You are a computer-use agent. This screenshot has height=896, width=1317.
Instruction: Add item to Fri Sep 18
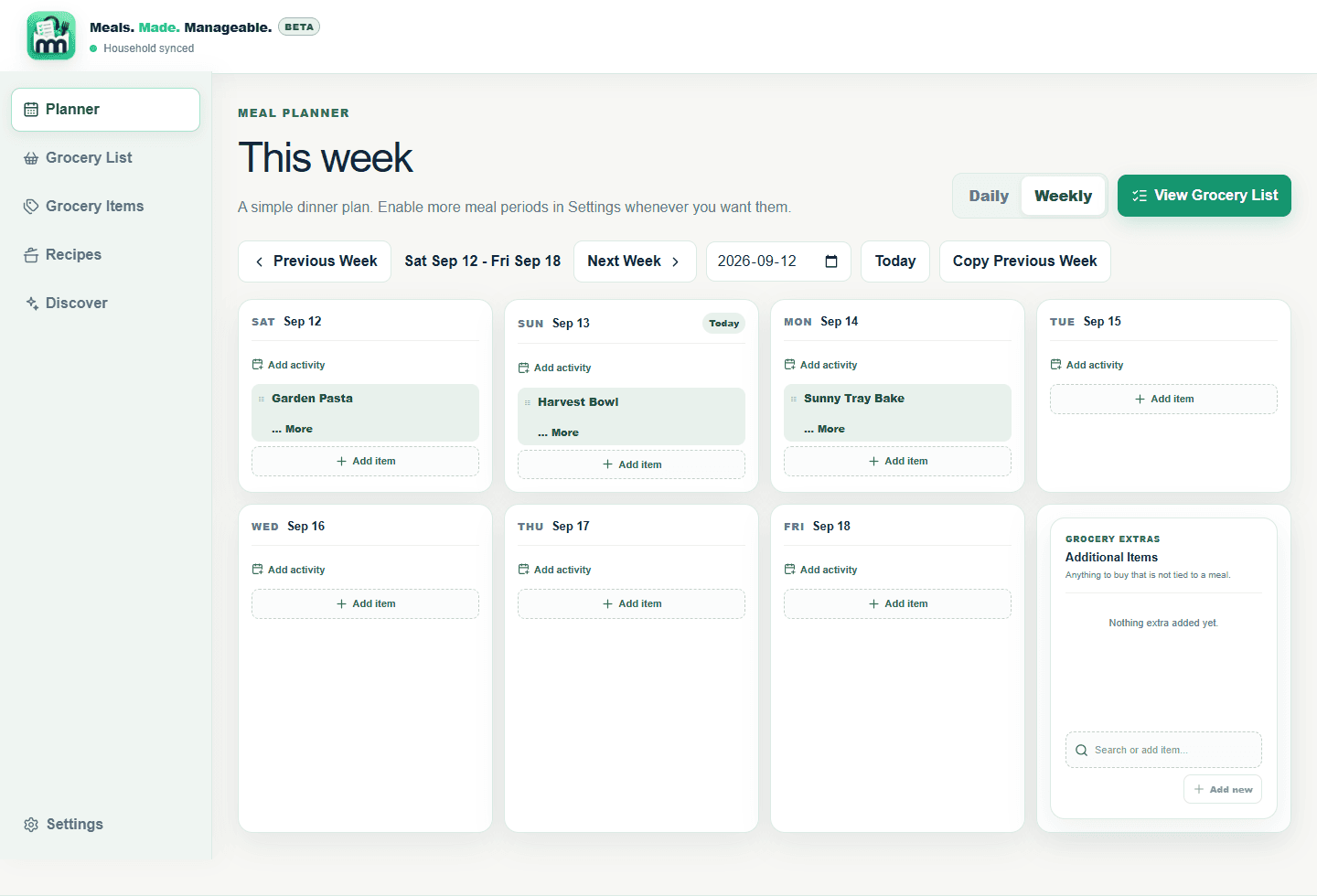(x=897, y=604)
